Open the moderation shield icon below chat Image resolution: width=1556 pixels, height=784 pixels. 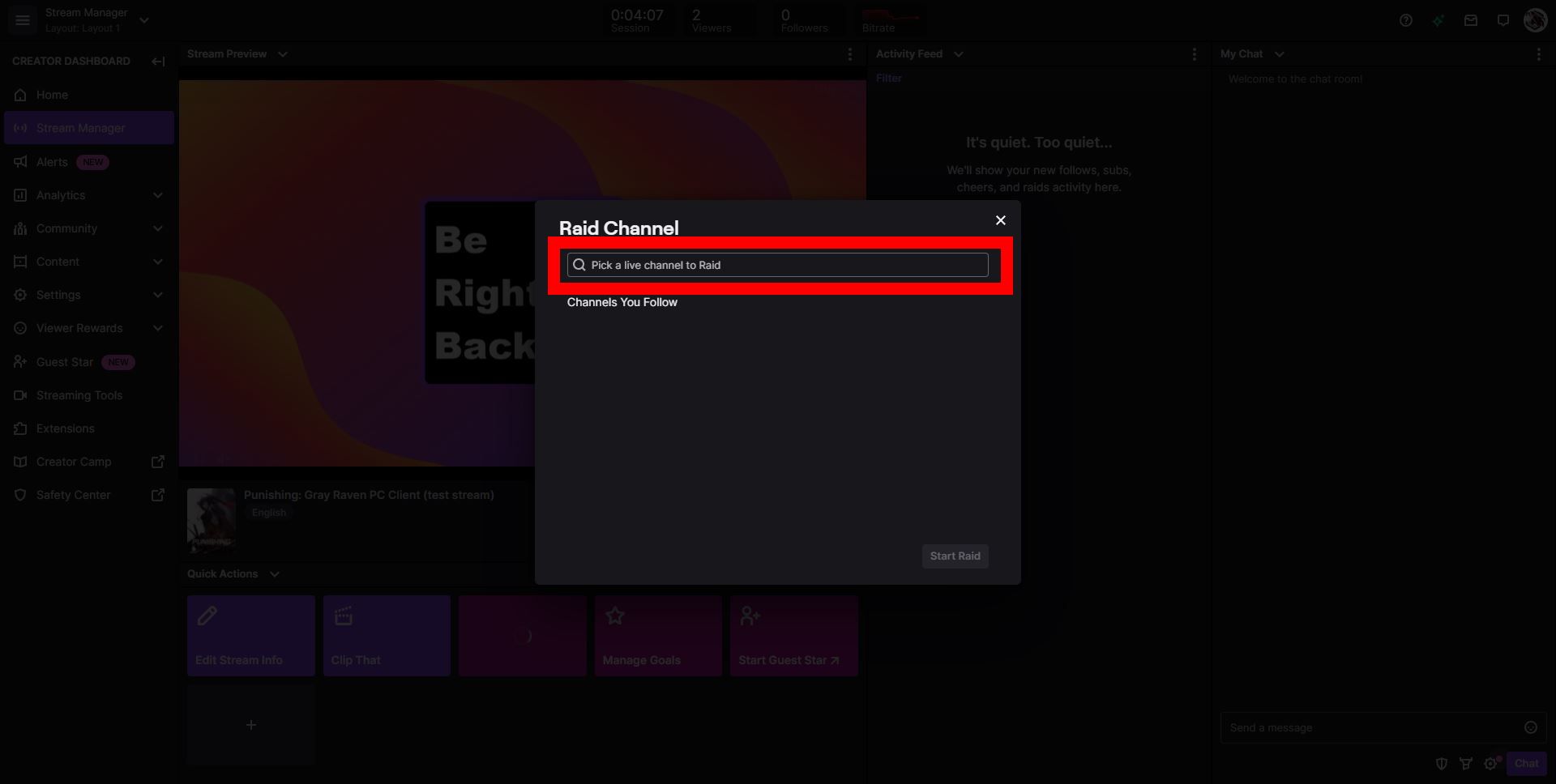point(1442,764)
